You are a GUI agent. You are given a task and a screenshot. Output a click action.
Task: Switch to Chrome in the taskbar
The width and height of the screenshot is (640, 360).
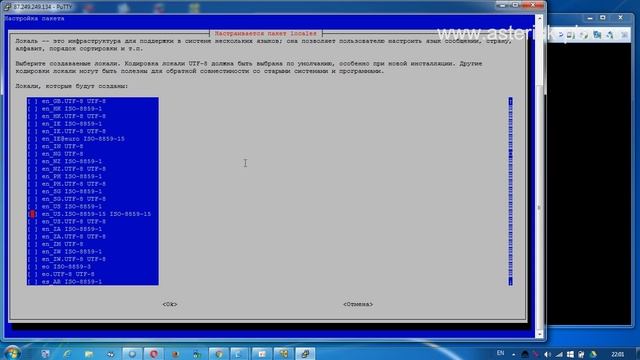[219, 354]
